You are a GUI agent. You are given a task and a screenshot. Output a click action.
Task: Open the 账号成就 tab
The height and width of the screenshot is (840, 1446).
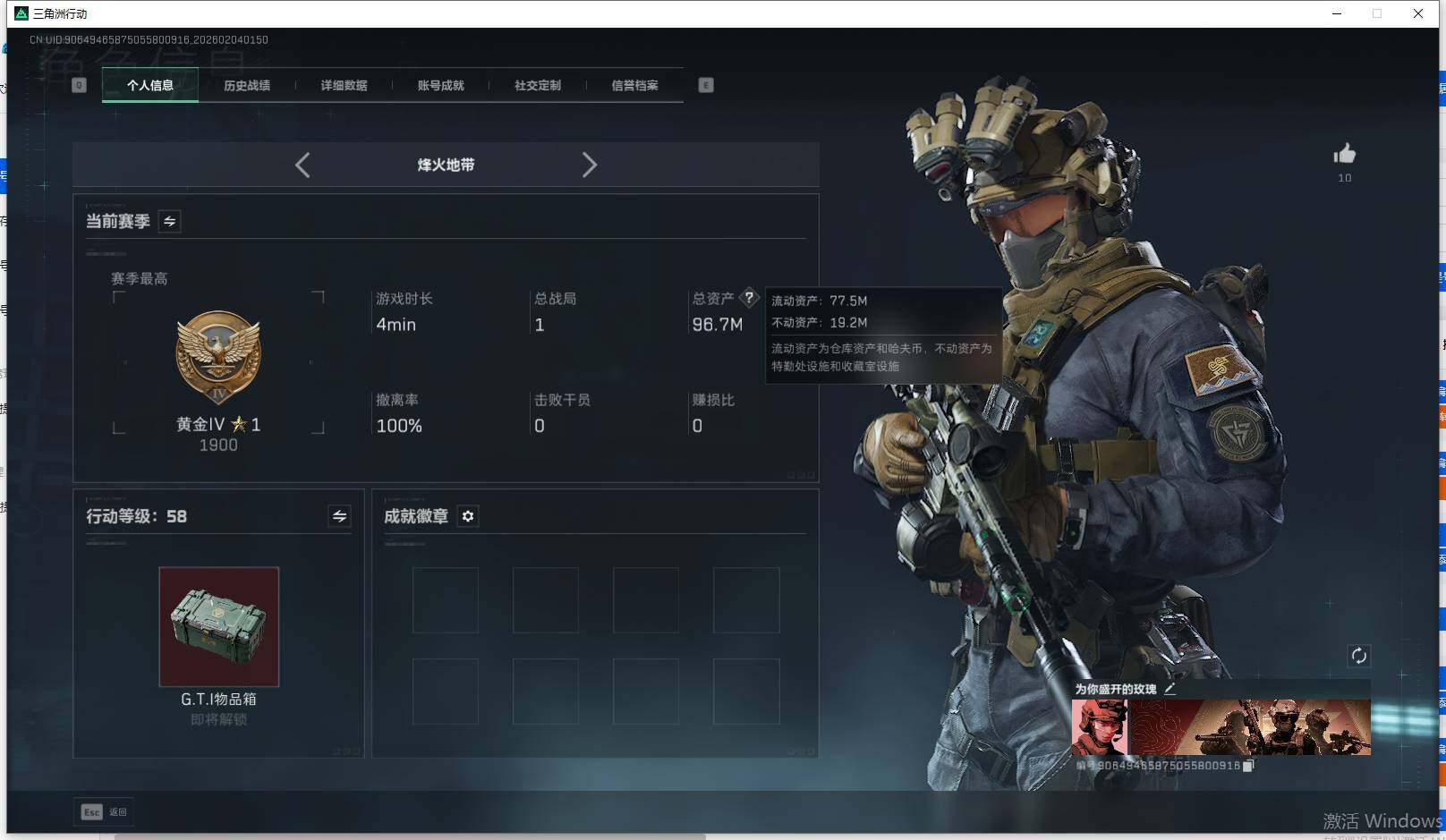[440, 85]
